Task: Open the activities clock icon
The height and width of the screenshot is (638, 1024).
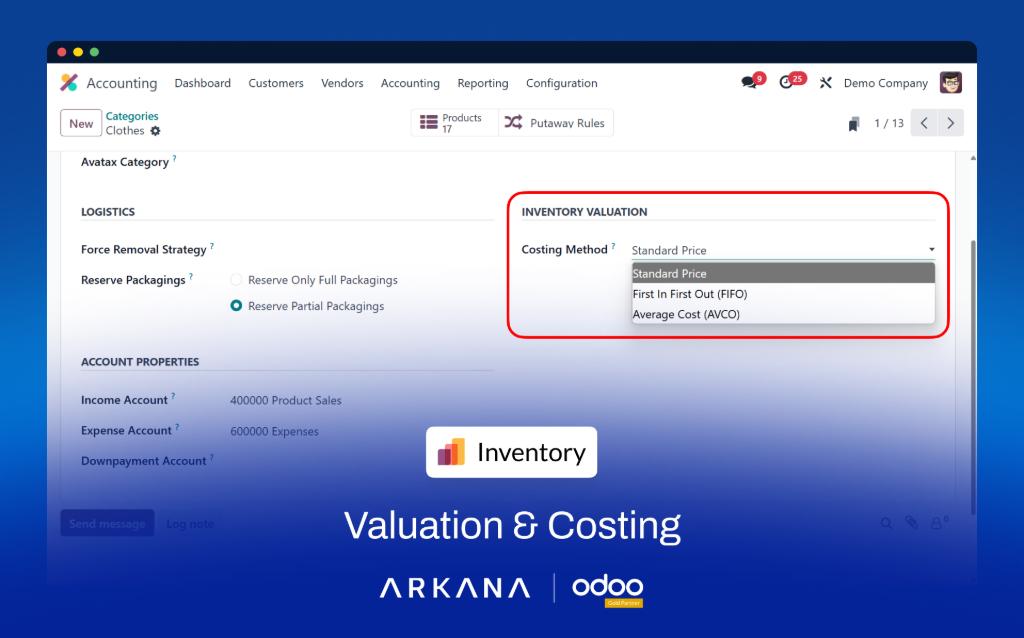Action: tap(786, 82)
